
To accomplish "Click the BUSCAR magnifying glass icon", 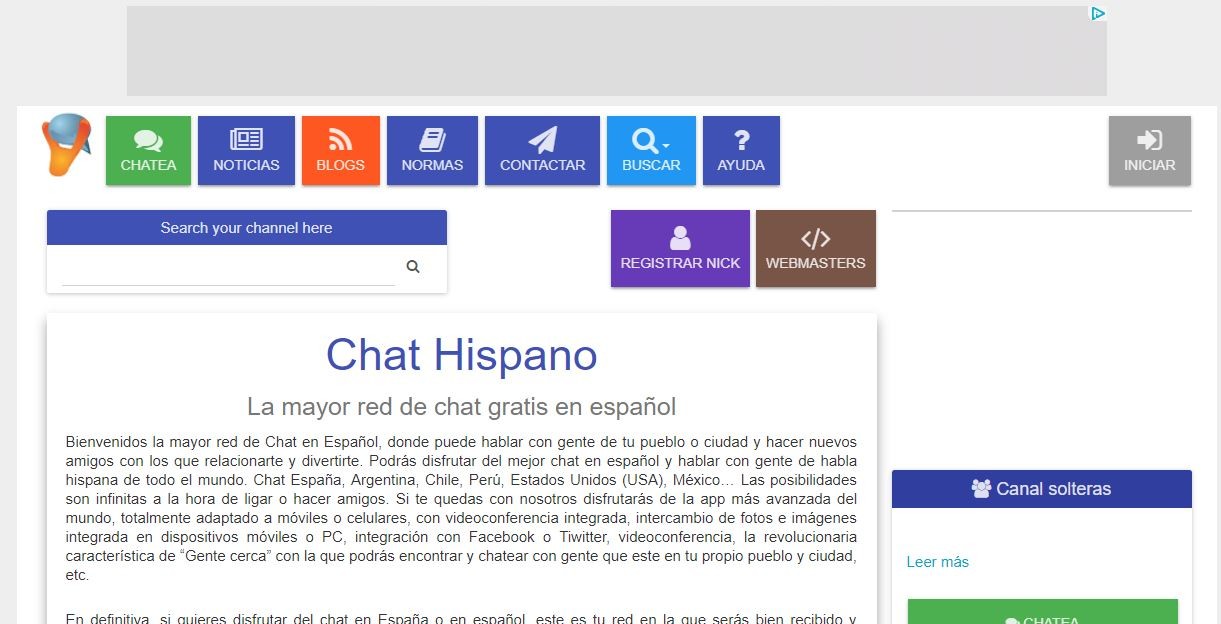I will click(x=648, y=139).
